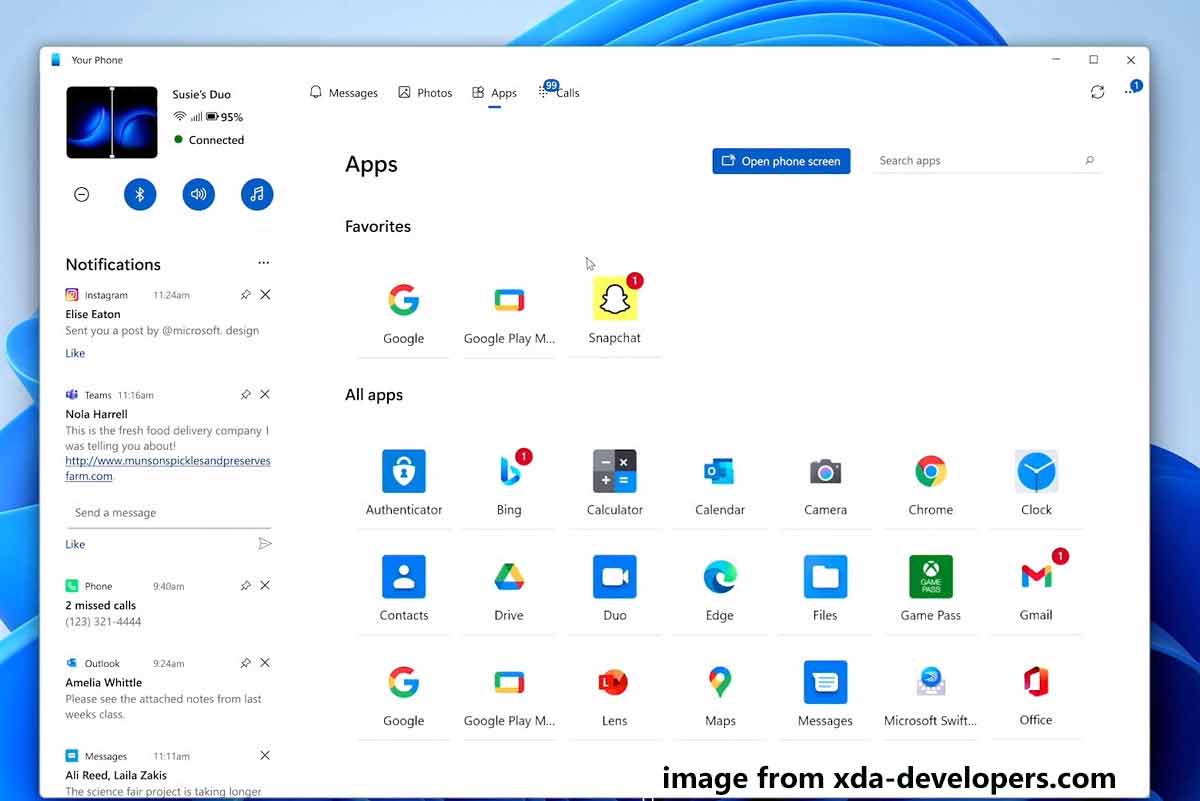1200x801 pixels.
Task: Select the Apps tab
Action: coord(495,93)
